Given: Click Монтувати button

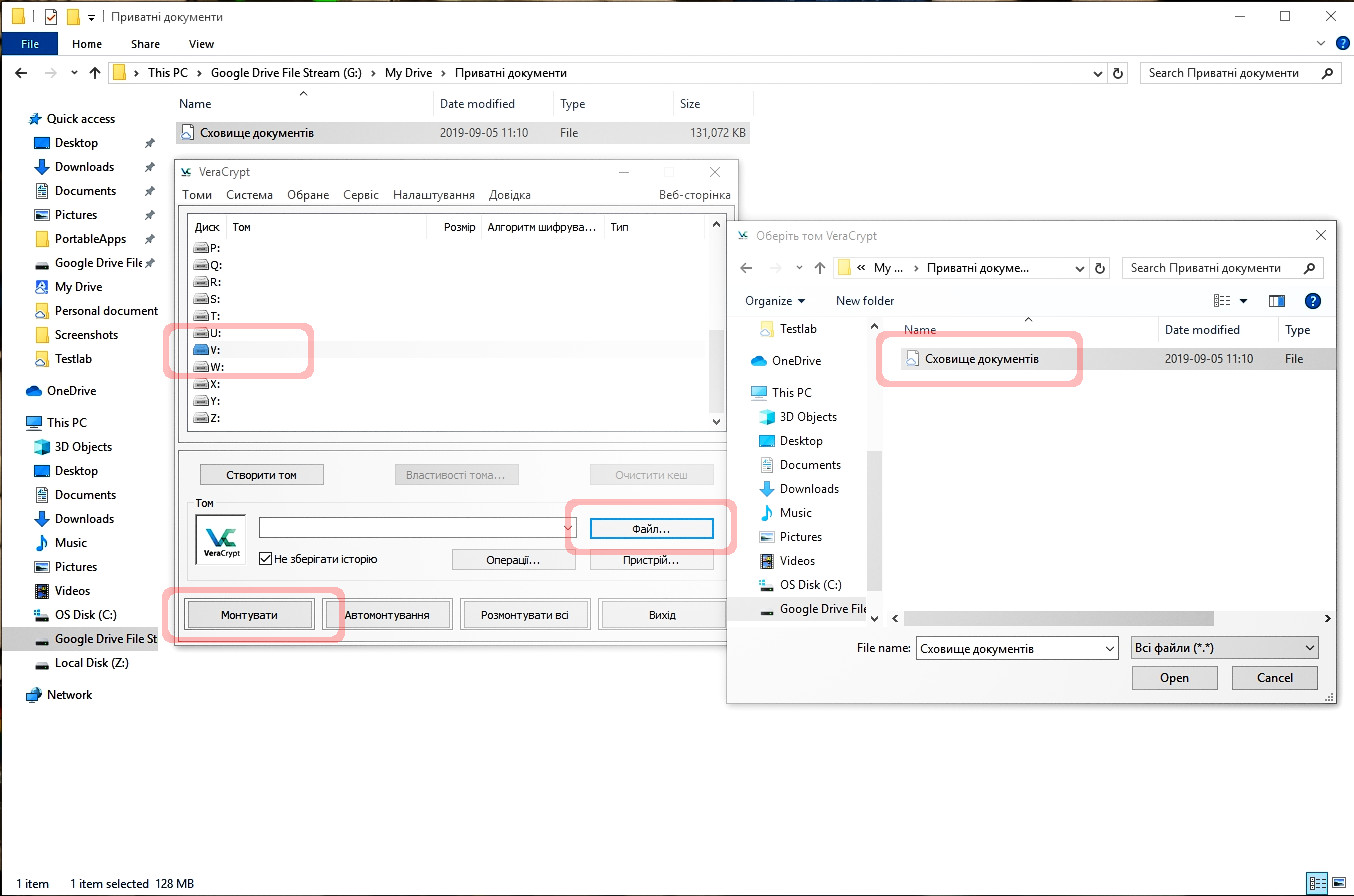Looking at the screenshot, I should coord(249,614).
